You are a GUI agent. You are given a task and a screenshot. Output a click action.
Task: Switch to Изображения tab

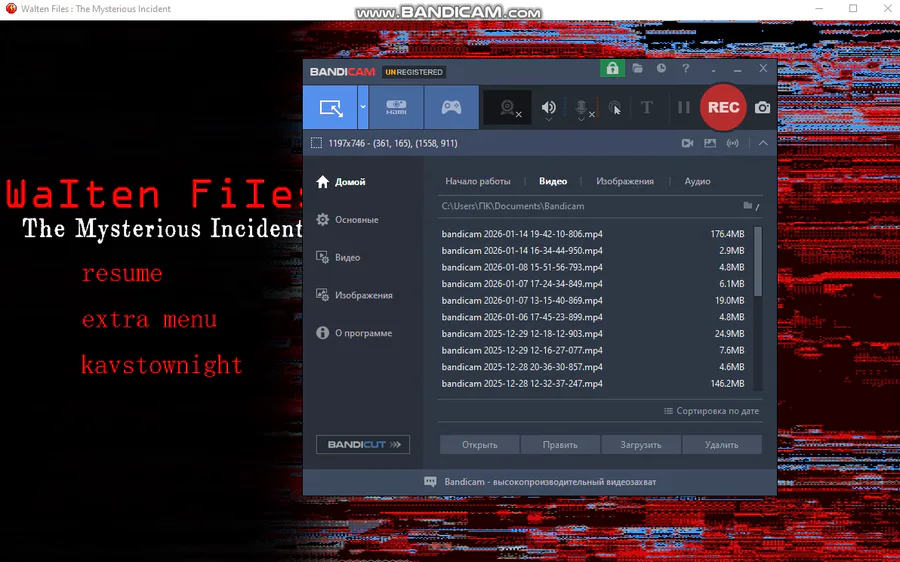(624, 181)
